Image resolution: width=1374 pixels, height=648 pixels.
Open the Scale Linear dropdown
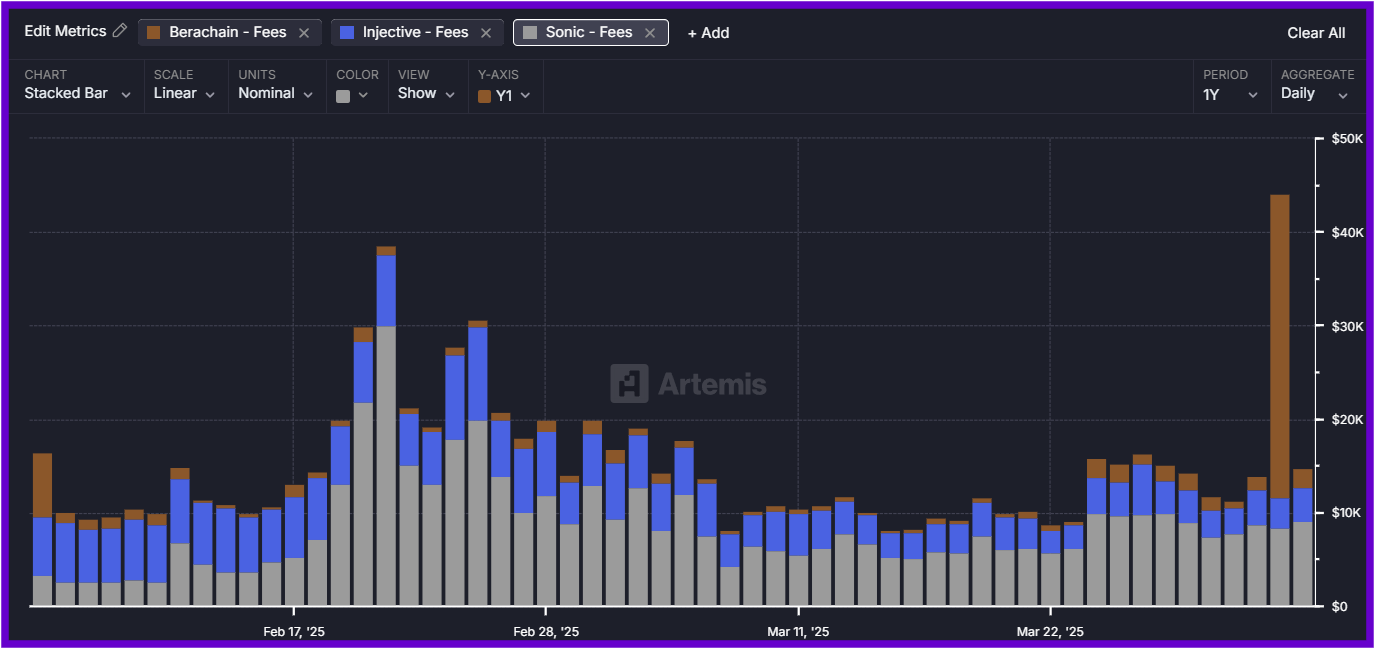tap(184, 94)
